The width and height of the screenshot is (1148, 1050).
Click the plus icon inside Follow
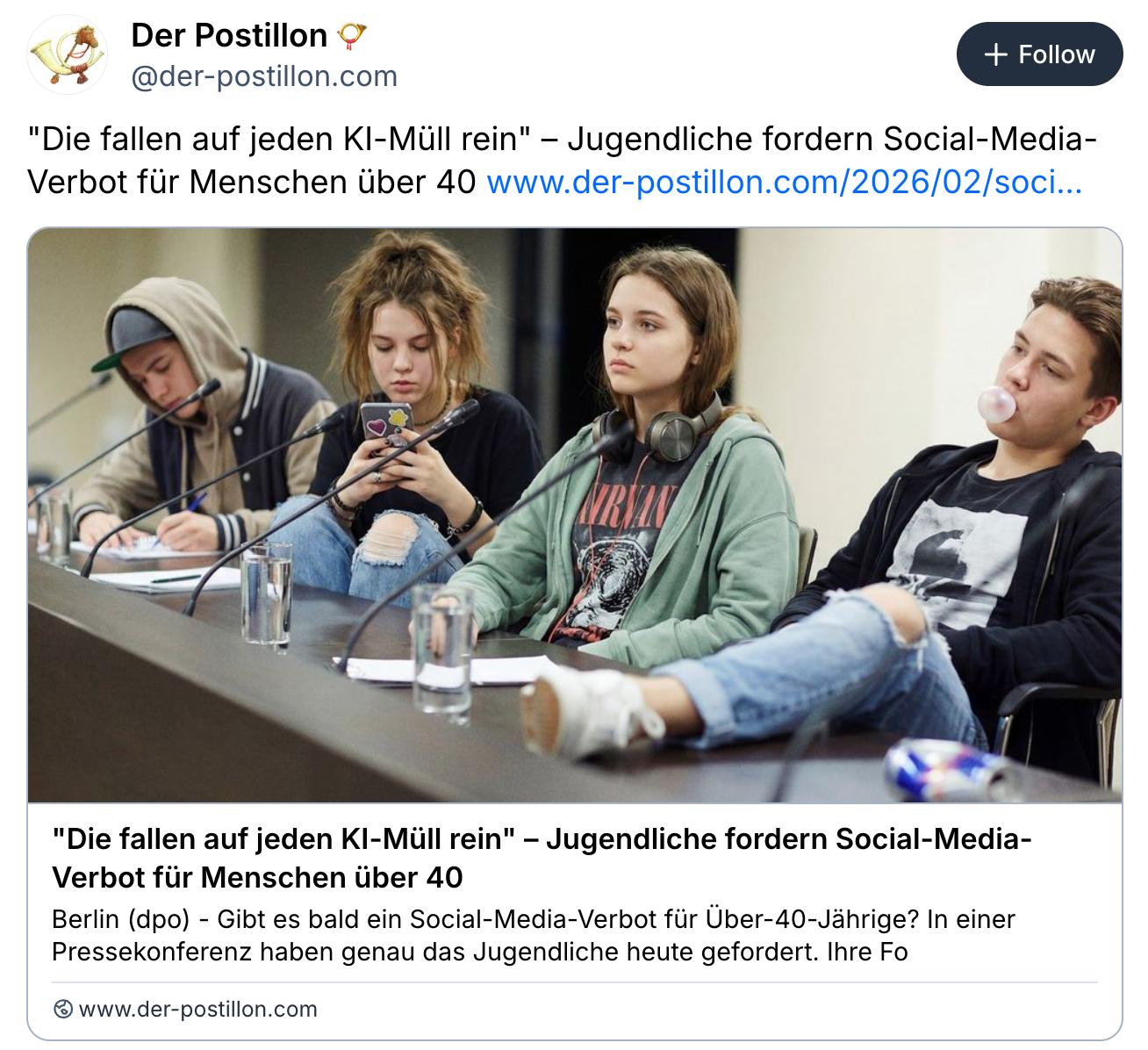pyautogui.click(x=995, y=54)
